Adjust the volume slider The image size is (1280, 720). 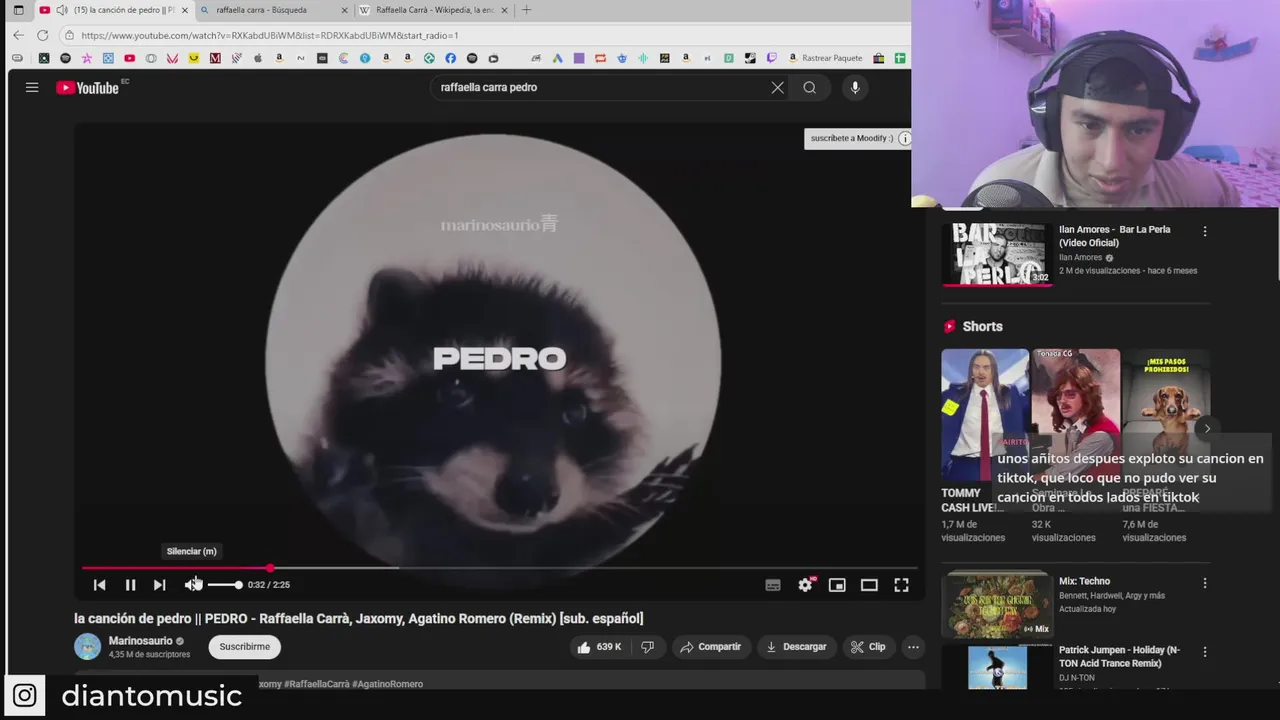pyautogui.click(x=224, y=585)
